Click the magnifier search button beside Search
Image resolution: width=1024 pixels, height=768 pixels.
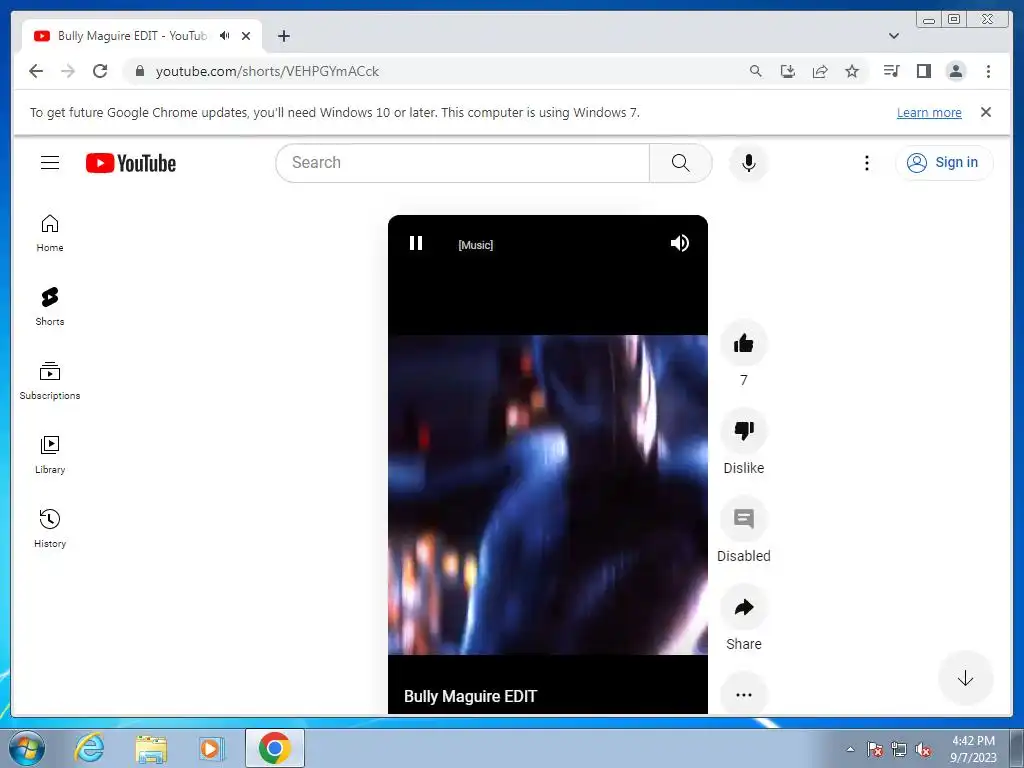680,163
